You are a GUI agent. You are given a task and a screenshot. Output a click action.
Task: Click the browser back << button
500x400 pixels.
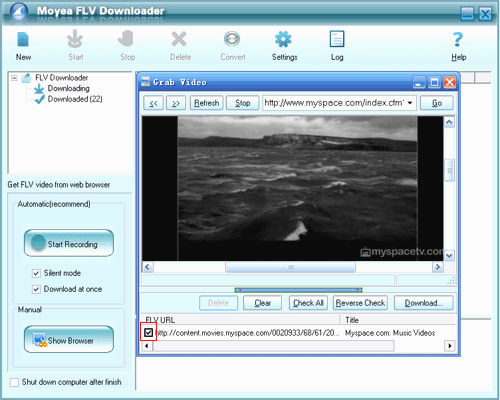pyautogui.click(x=153, y=103)
